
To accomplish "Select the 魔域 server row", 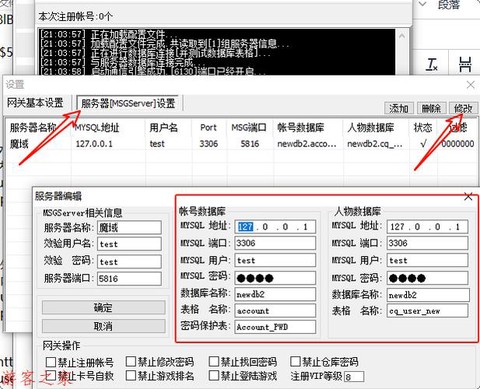I will 242,144.
